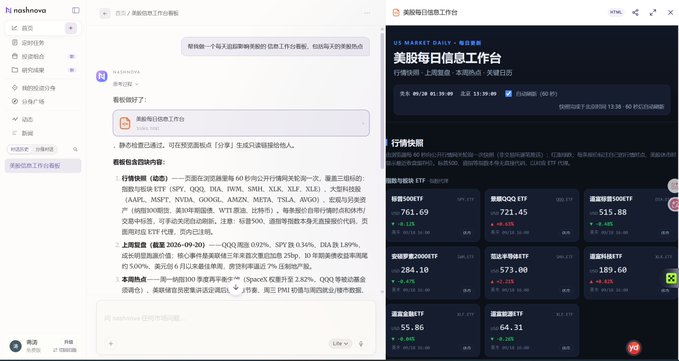Image resolution: width=679 pixels, height=361 pixels.
Task: Collapse the sidebar with the panel icon
Action: point(76,10)
